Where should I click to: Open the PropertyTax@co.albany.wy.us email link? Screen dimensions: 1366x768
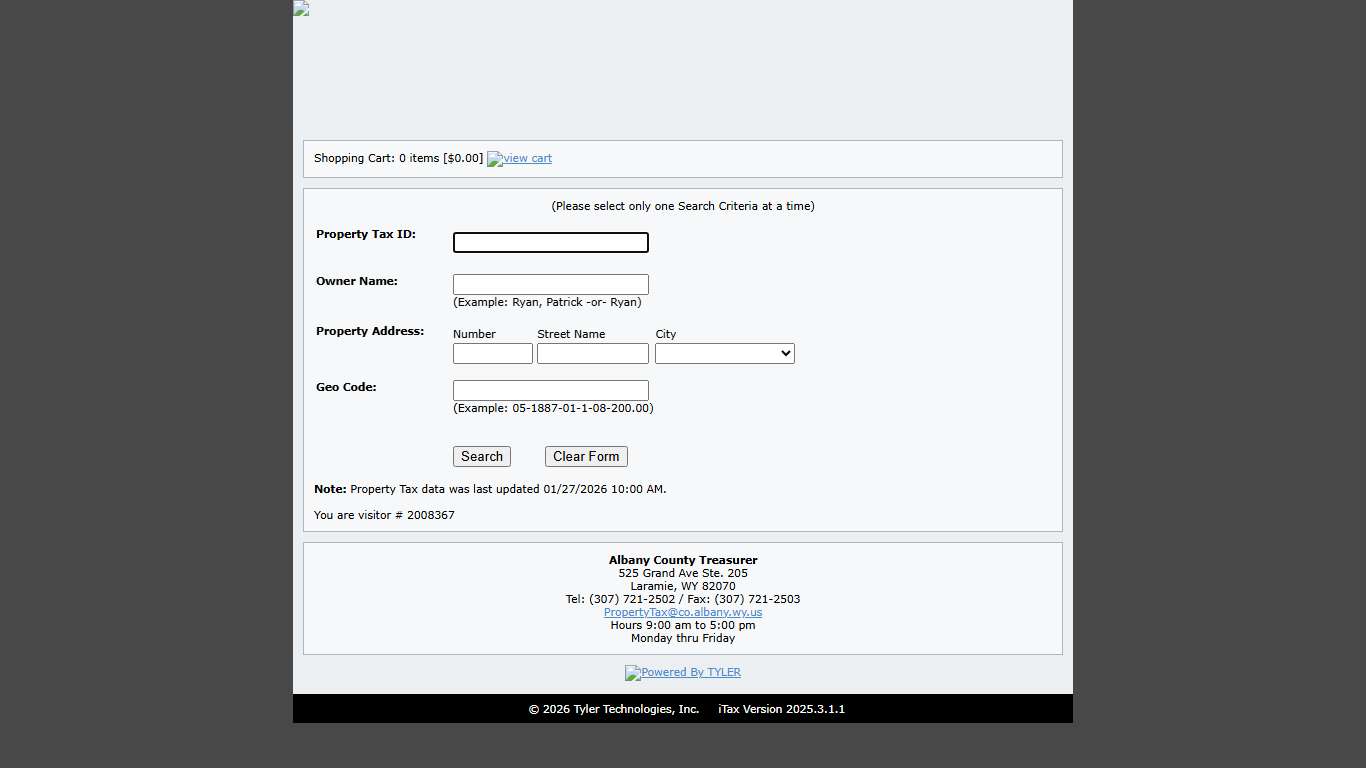point(682,612)
